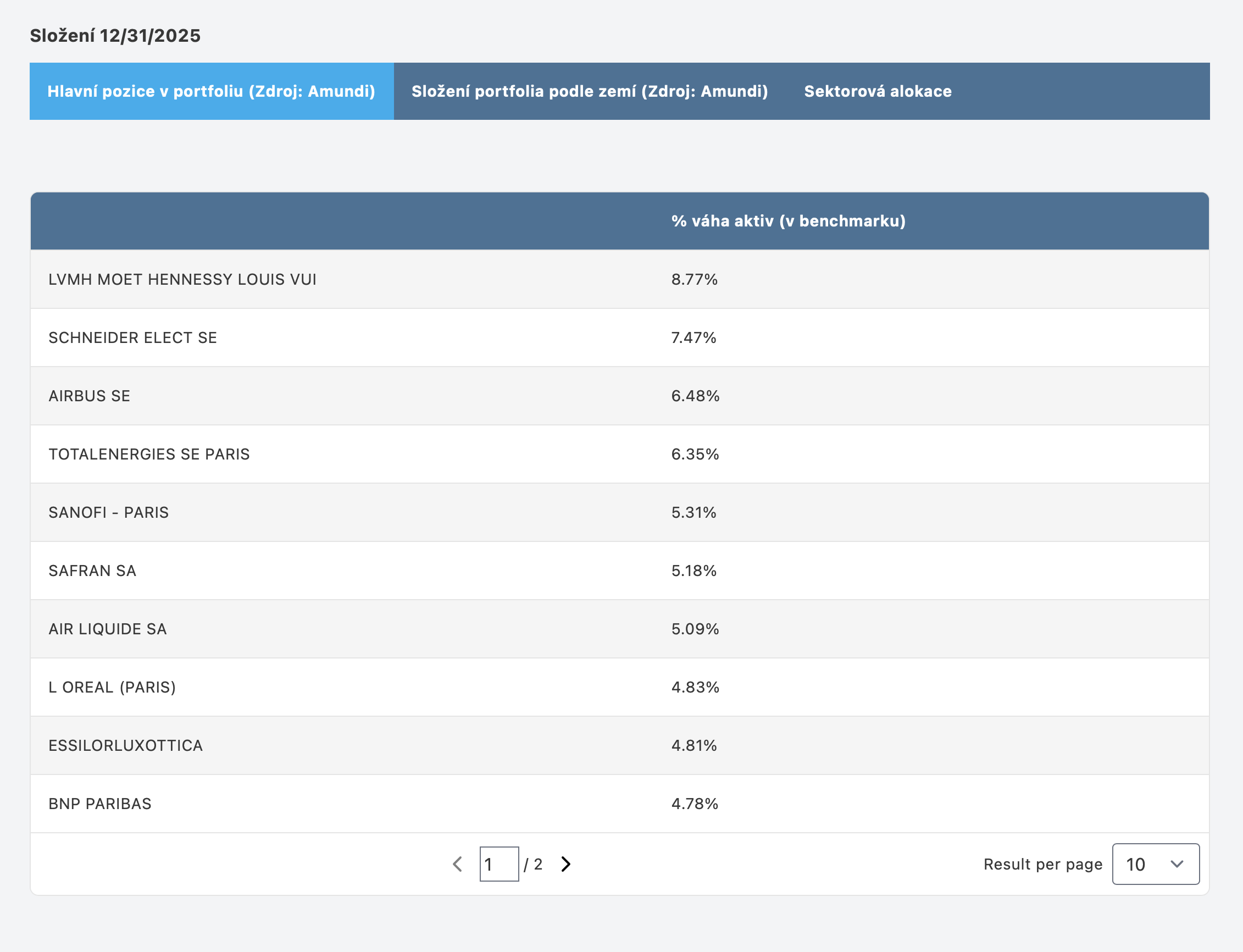Click the TOTALENERGIES SE PARIS entry

[x=148, y=455]
